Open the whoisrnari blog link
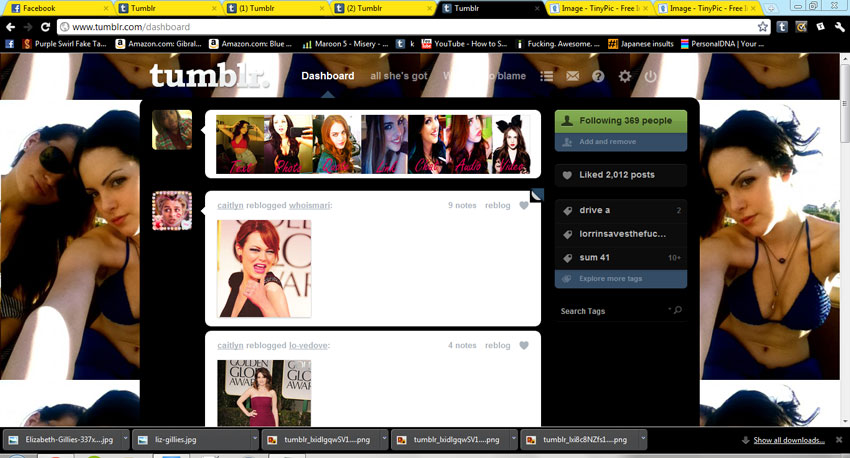This screenshot has height=458, width=850. tap(309, 205)
